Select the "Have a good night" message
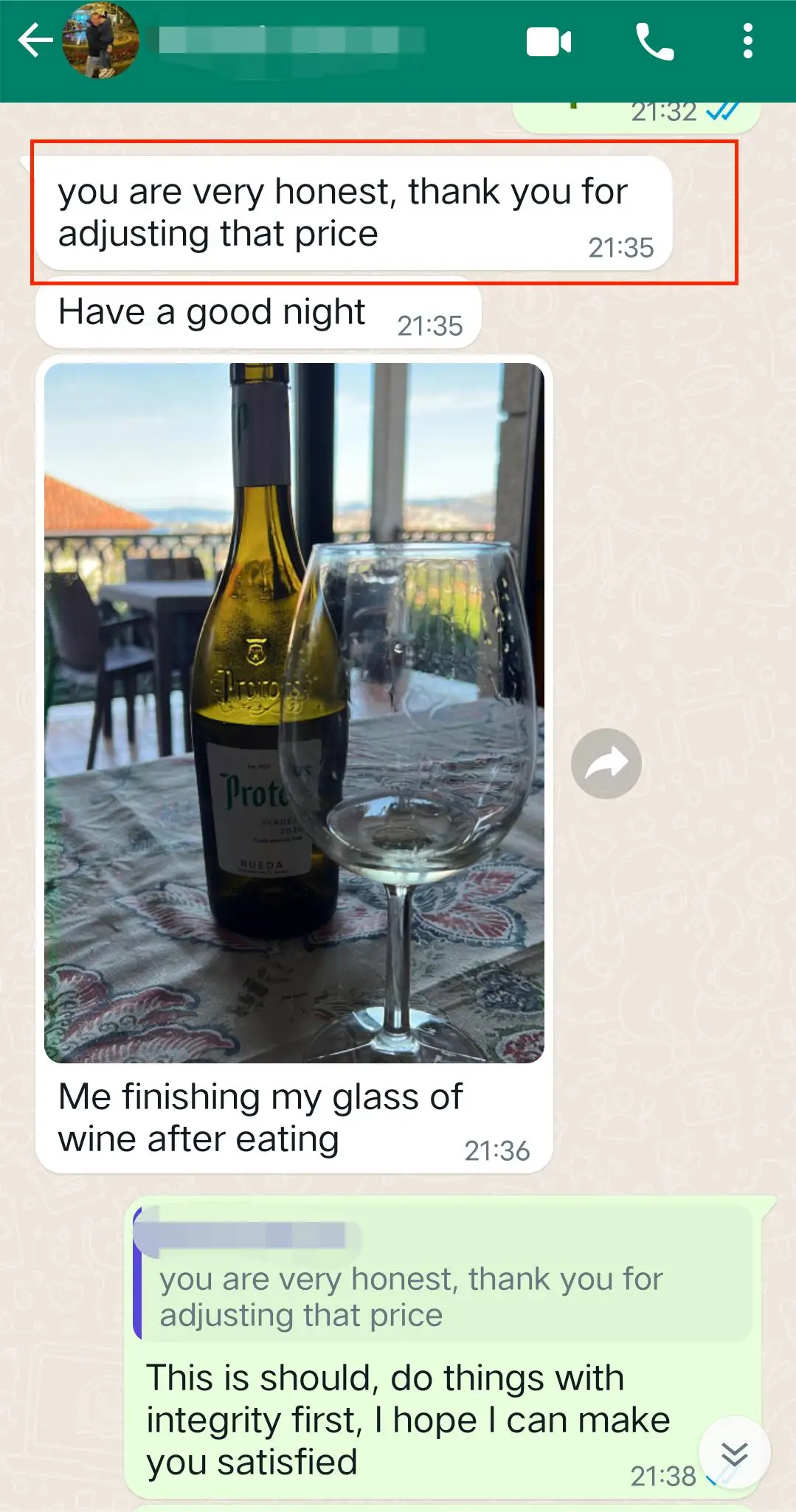The image size is (796, 1512). click(x=258, y=312)
